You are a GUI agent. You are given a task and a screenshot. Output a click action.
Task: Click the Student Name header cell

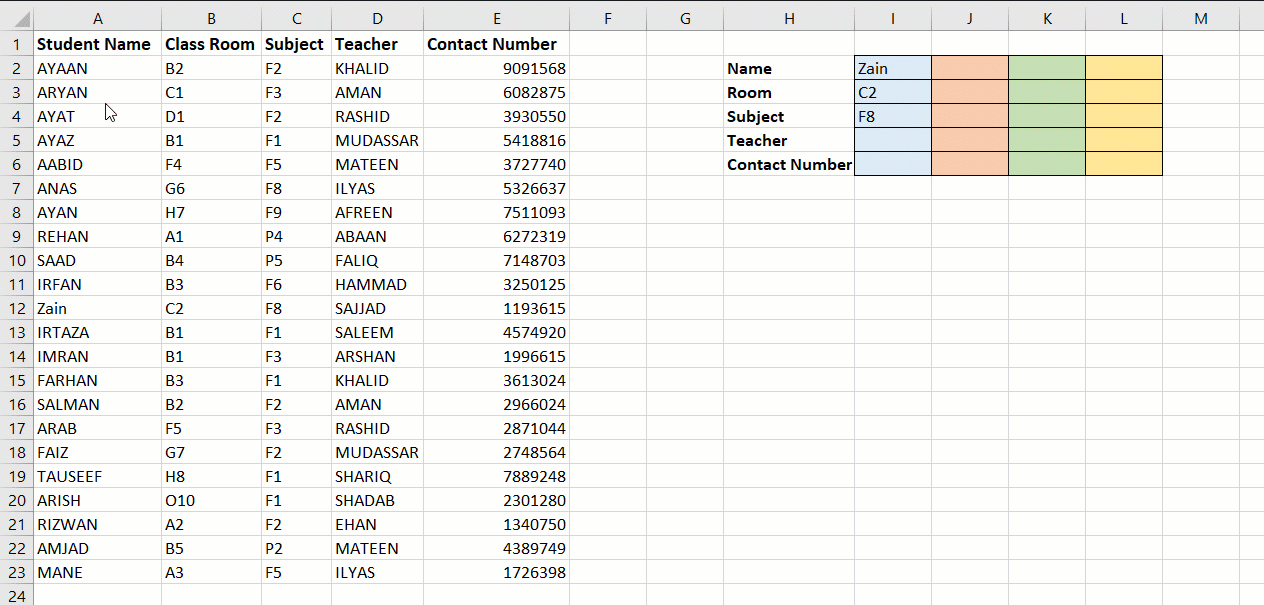point(97,44)
